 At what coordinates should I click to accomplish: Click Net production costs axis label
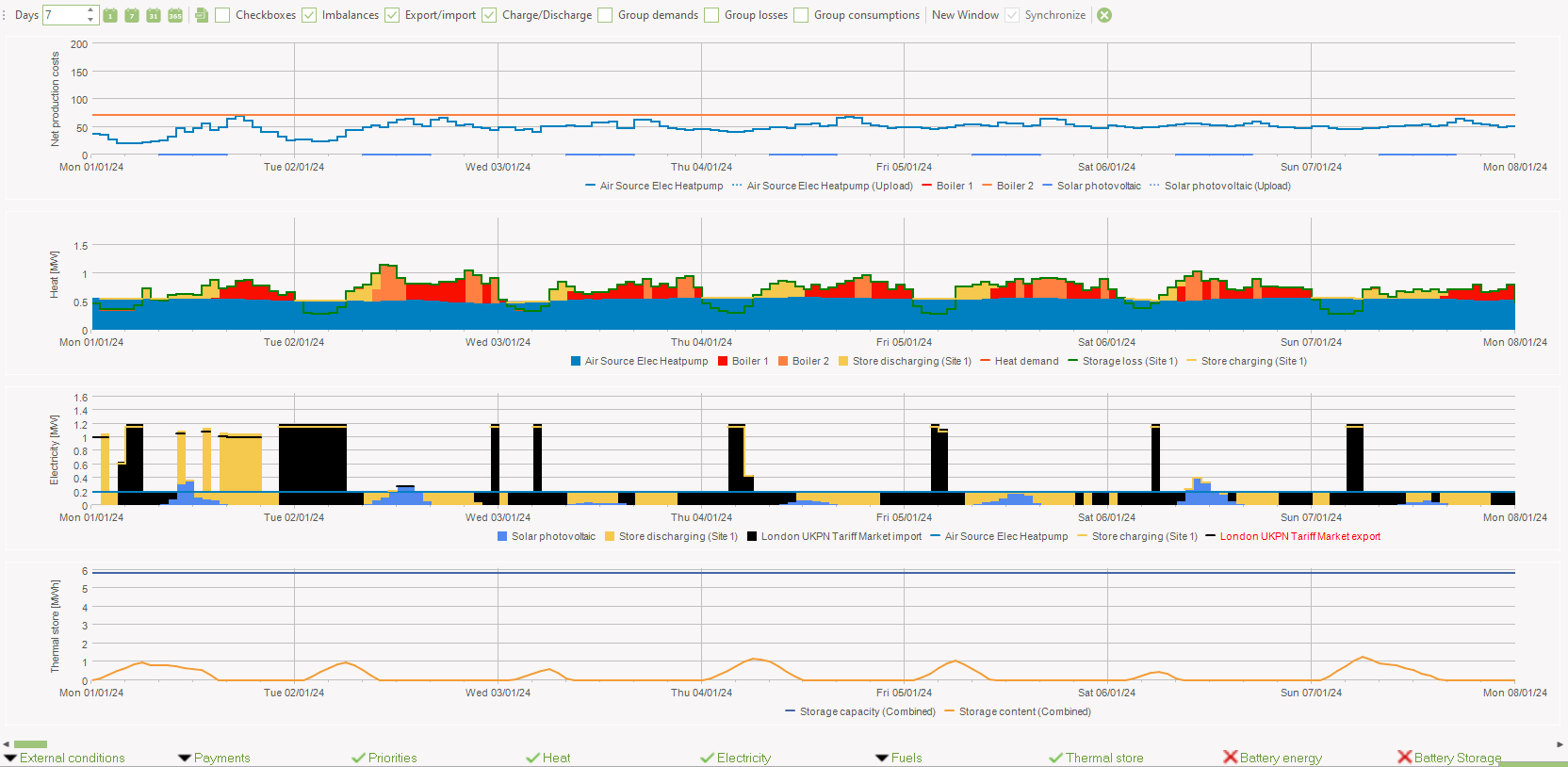click(55, 99)
